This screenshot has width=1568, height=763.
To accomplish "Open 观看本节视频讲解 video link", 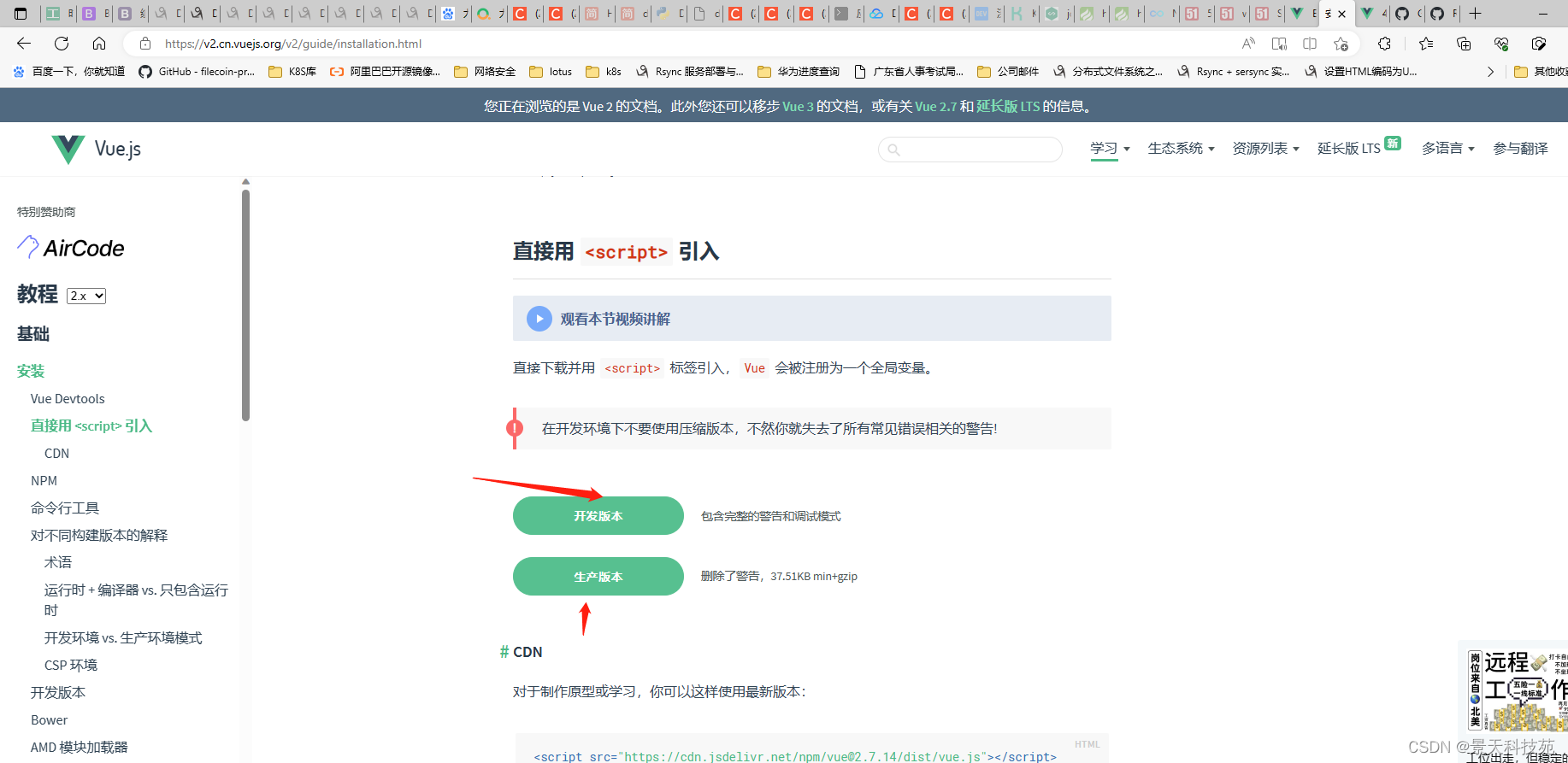I will [615, 319].
